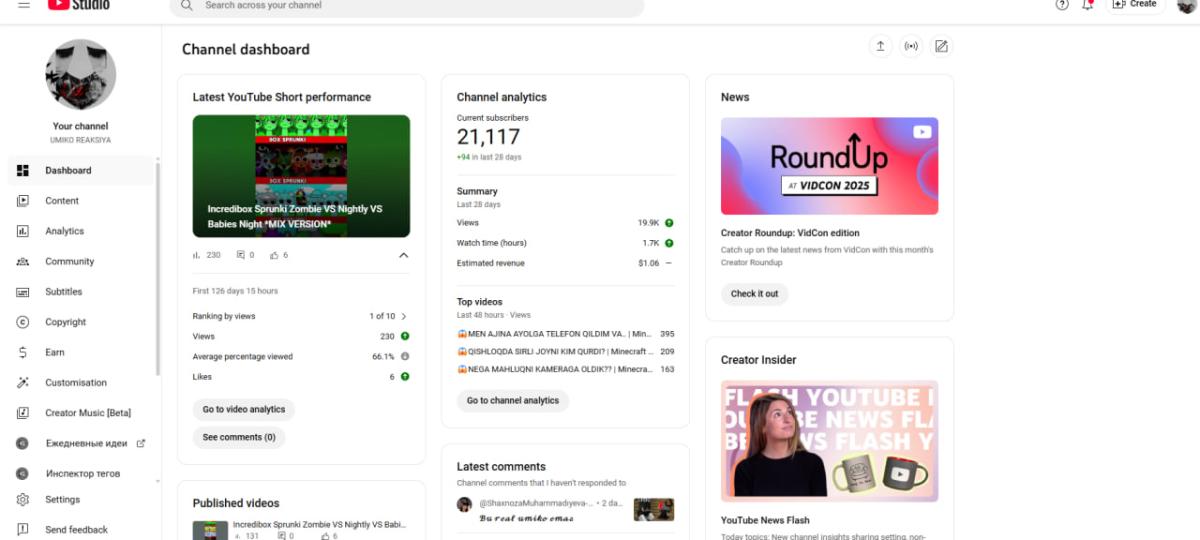Open the Content menu item

80,201
